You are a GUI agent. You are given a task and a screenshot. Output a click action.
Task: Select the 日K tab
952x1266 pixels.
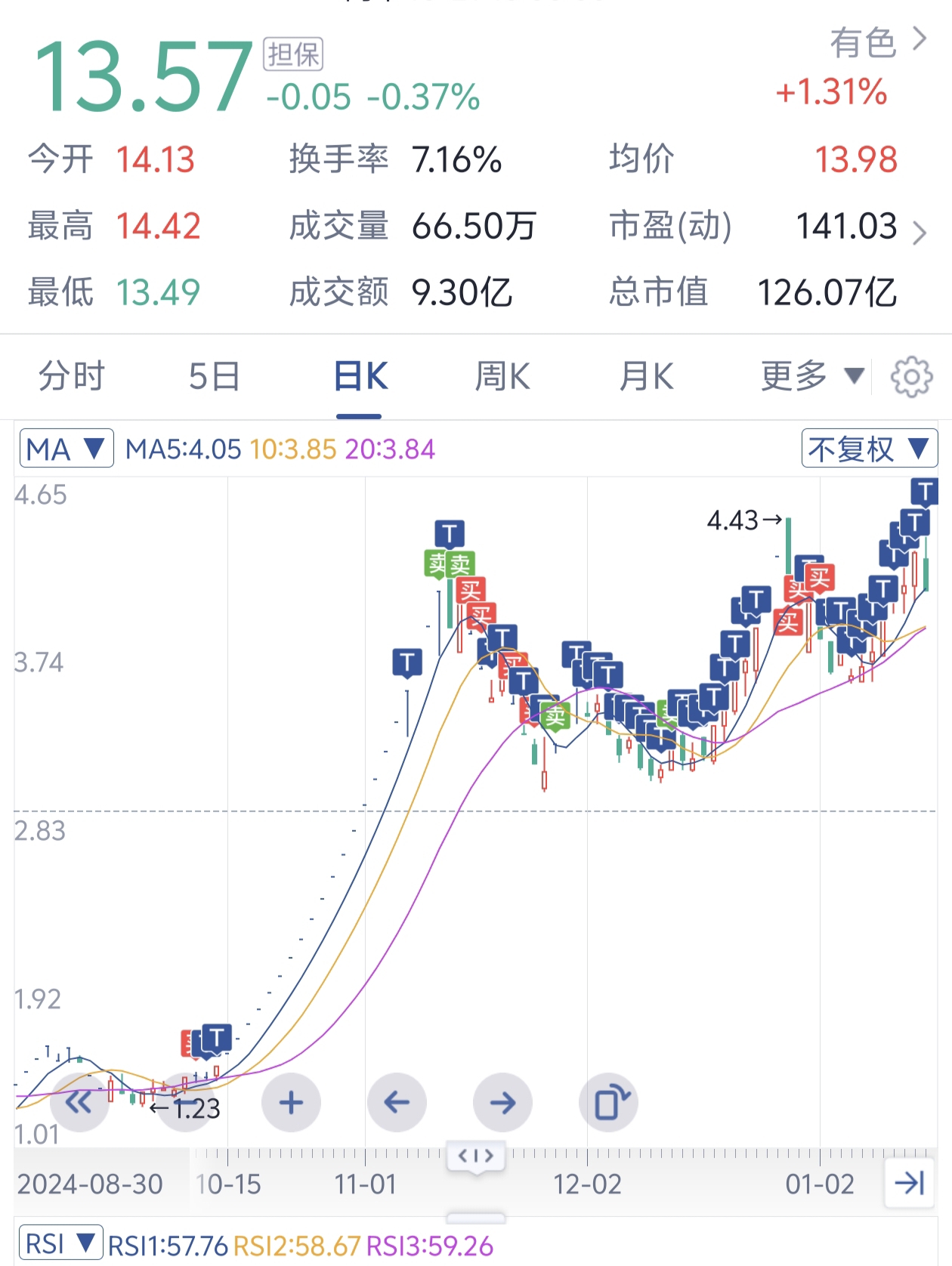(x=360, y=375)
